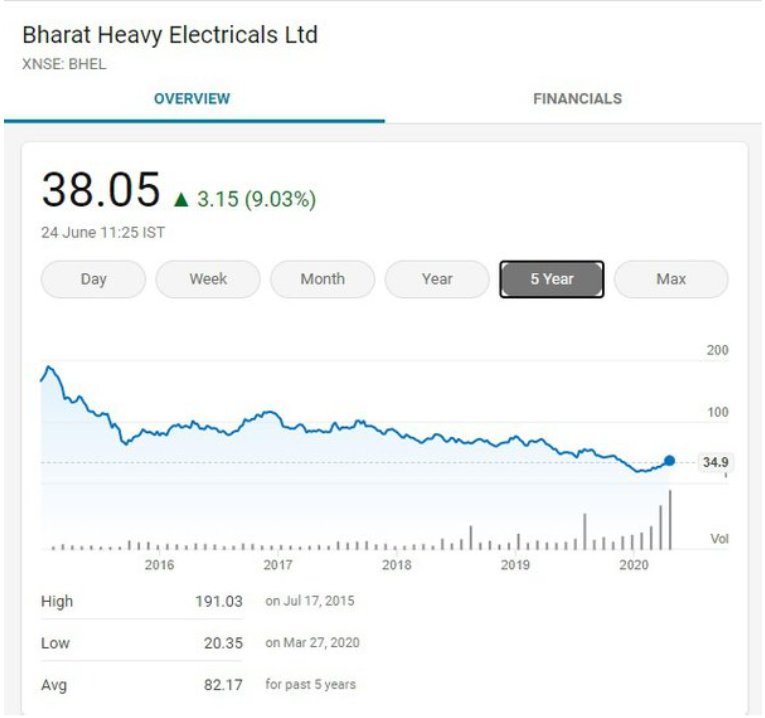Switch to the Financials tab
Screen dimensions: 765x718
pos(577,99)
